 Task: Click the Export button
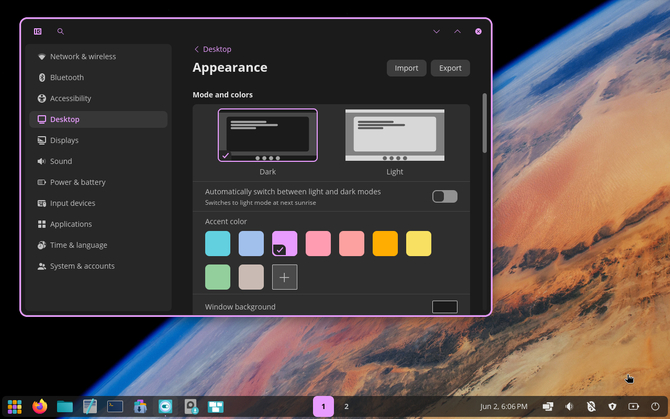pos(450,68)
